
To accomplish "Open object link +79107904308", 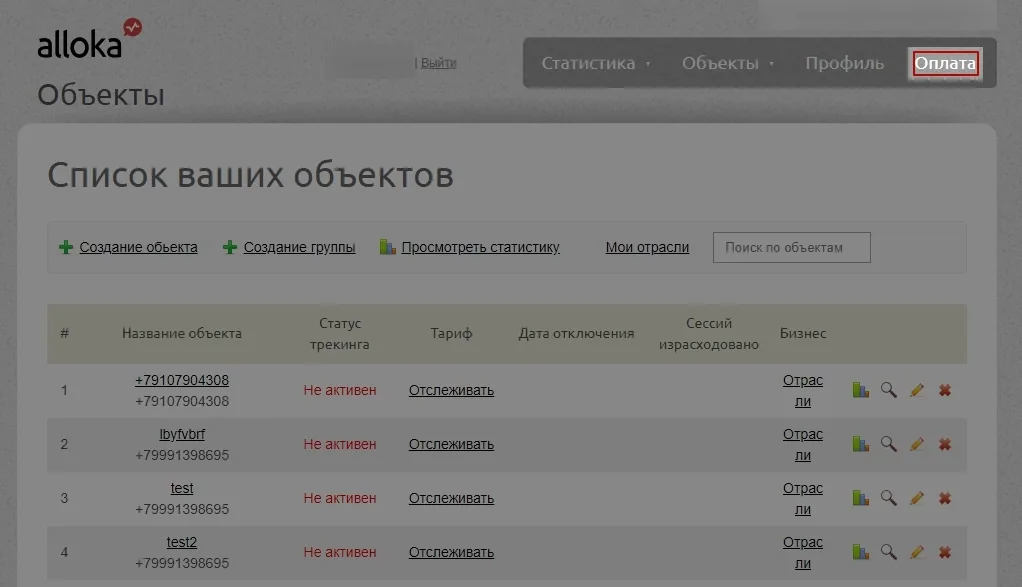I will 182,380.
